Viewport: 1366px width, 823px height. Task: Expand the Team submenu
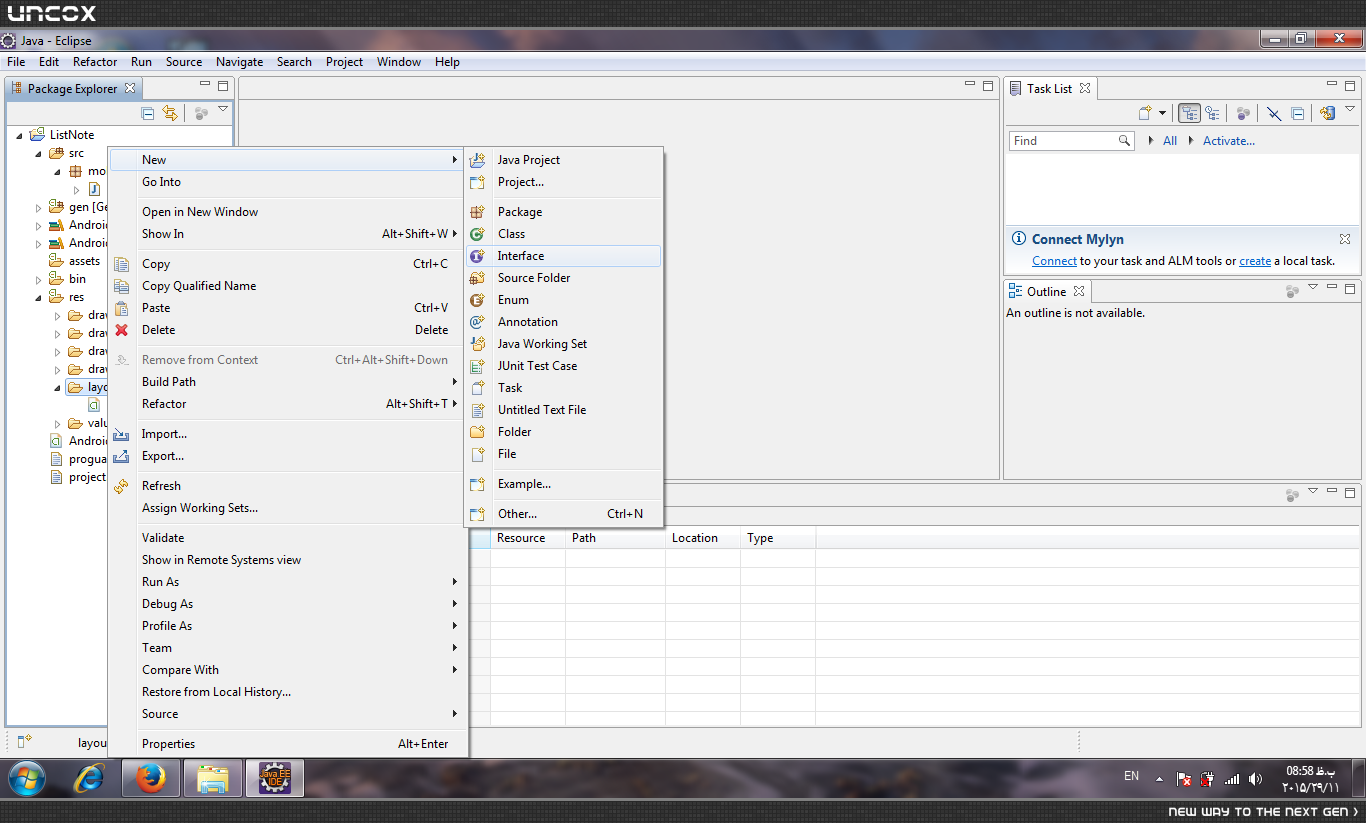(x=288, y=648)
